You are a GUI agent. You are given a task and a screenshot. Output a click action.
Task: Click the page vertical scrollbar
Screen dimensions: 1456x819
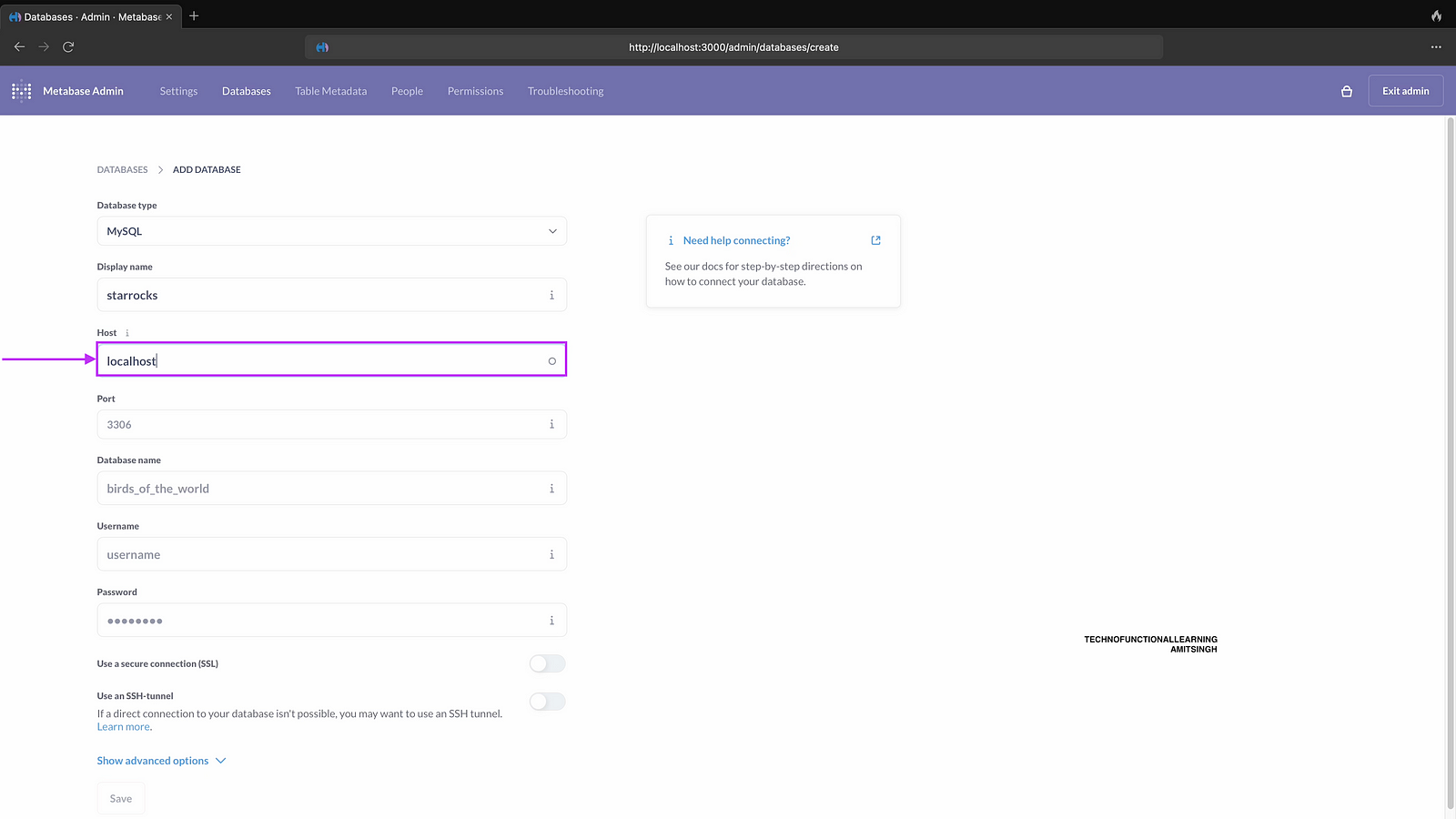point(1451,455)
